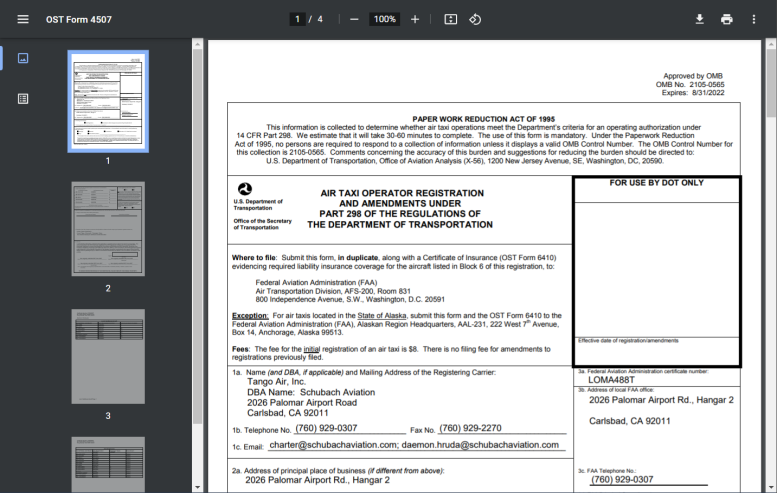Click the zoom out minus icon
Screen dimensions: 777x493
click(x=354, y=19)
